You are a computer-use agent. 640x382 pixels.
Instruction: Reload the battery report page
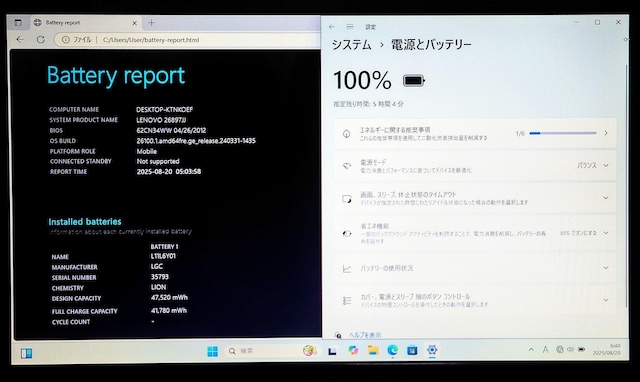(x=41, y=40)
